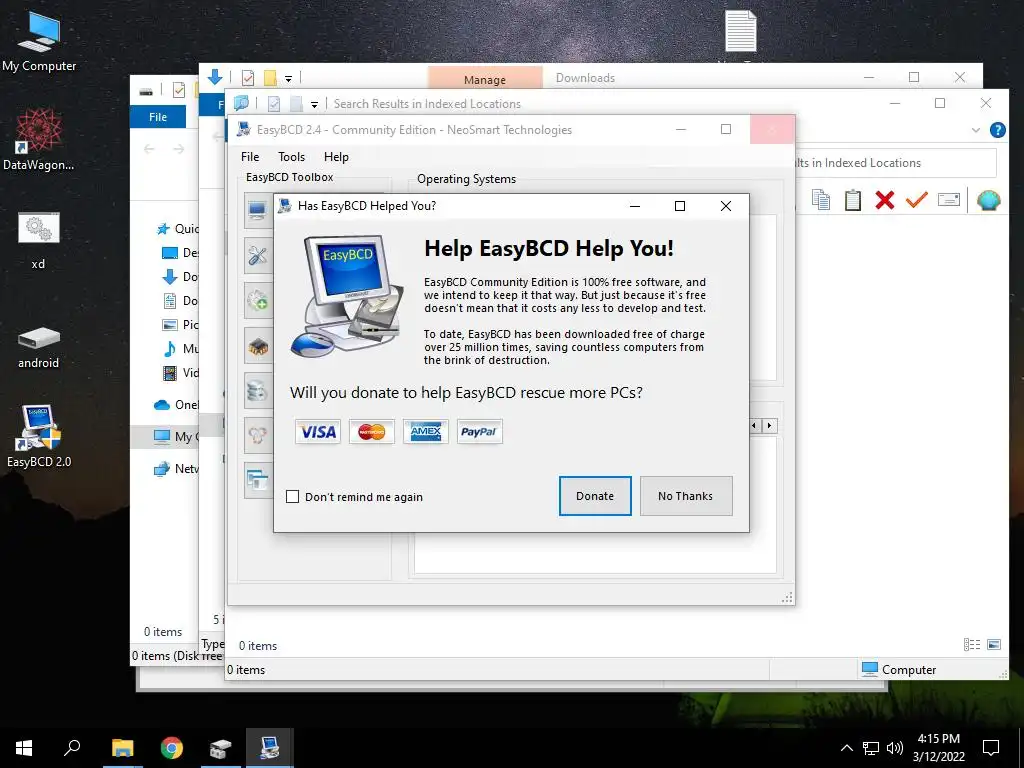Click the volume speaker tray icon
This screenshot has width=1024, height=768.
click(x=895, y=748)
